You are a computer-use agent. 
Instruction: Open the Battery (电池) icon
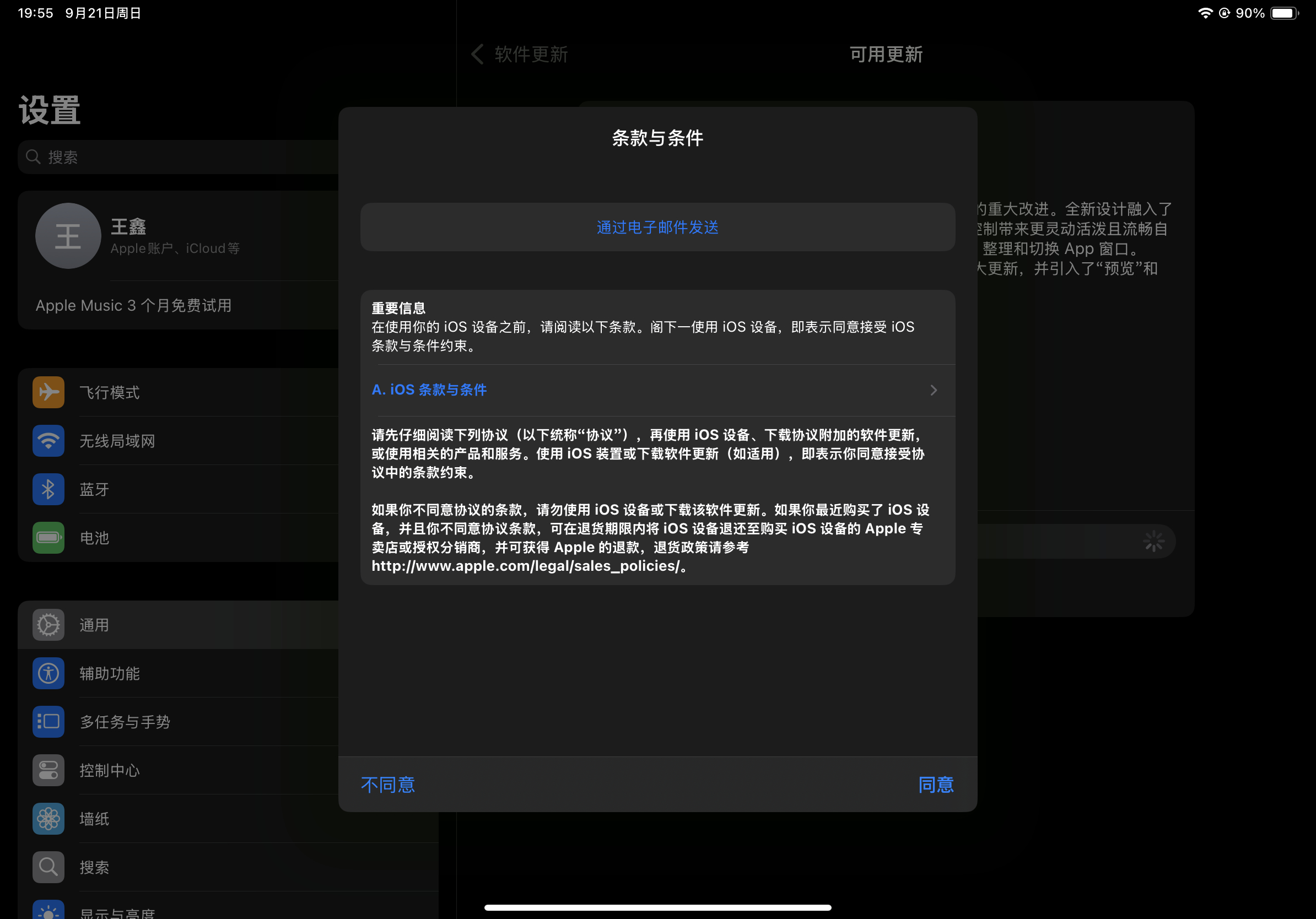[48, 537]
